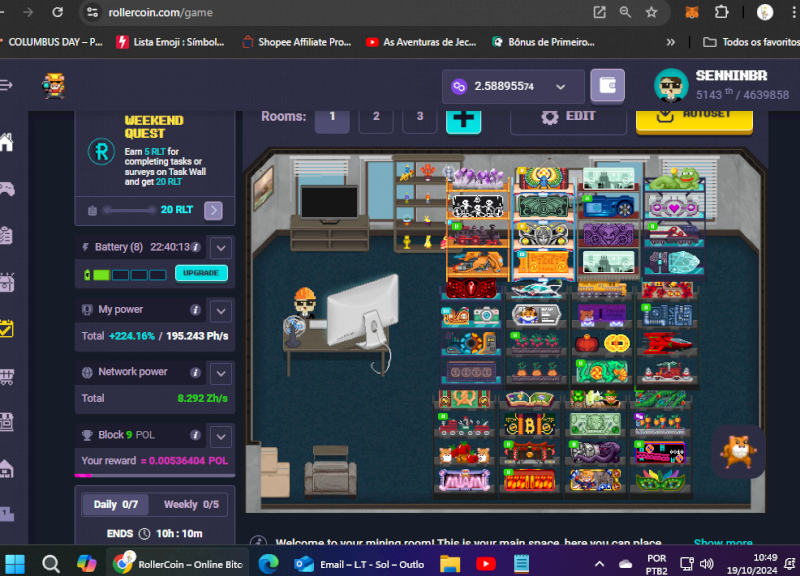800x576 pixels.
Task: Click the taskbar volume icon
Action: (707, 564)
